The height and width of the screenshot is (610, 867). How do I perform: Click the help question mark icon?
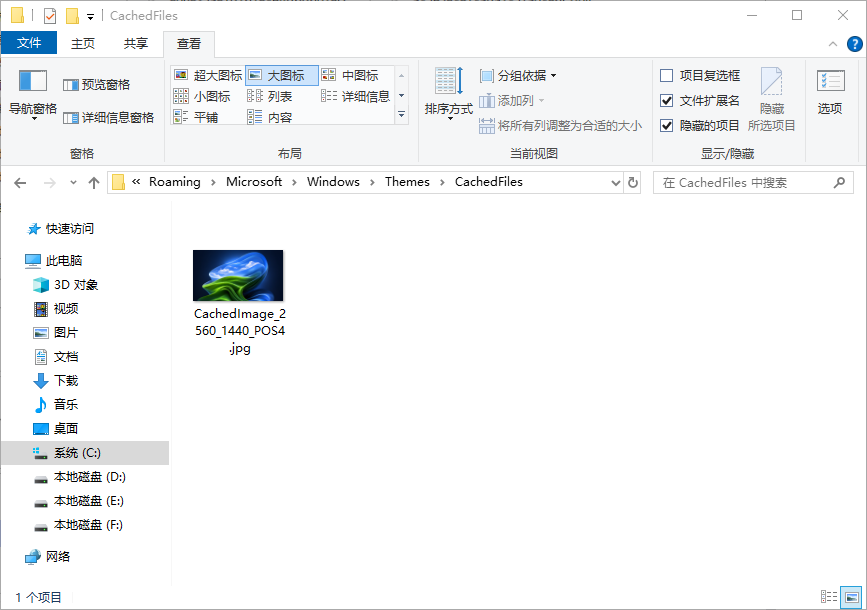855,43
